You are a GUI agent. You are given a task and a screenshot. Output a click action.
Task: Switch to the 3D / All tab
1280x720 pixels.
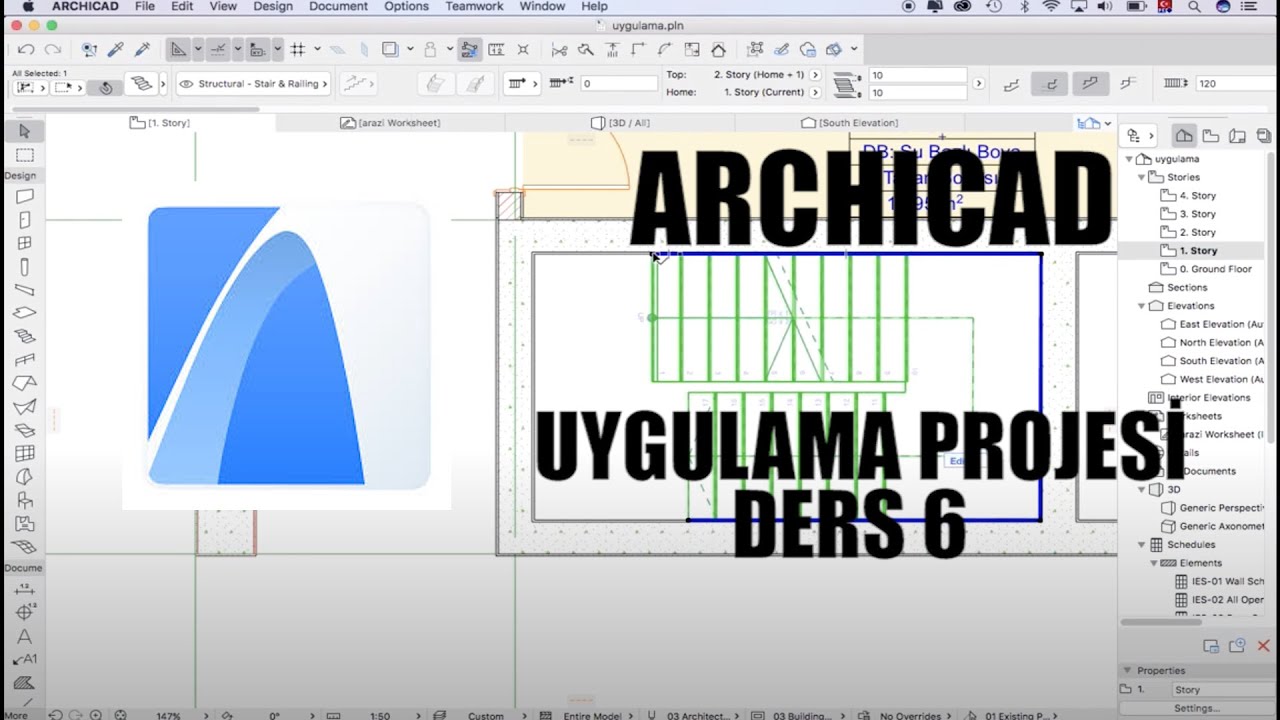(x=620, y=123)
